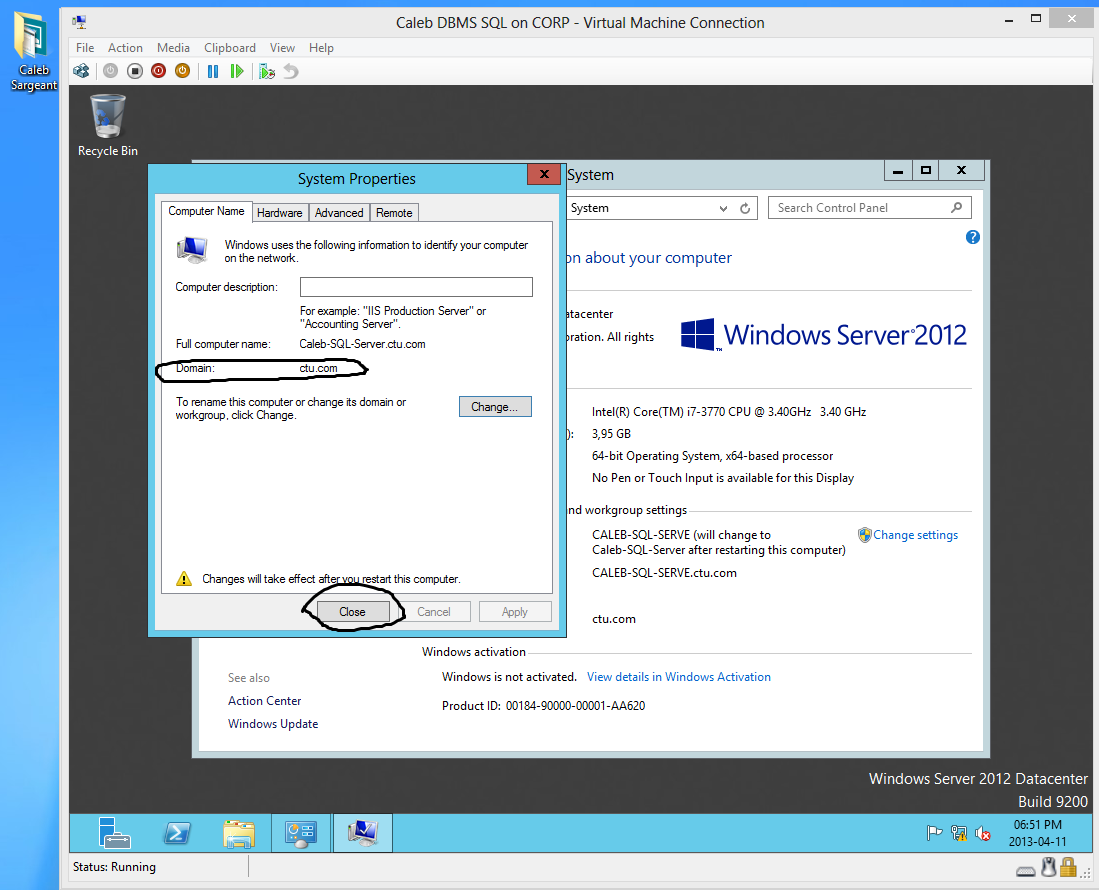Click the refresh icon beside the System address bar
This screenshot has width=1099, height=890.
745,208
